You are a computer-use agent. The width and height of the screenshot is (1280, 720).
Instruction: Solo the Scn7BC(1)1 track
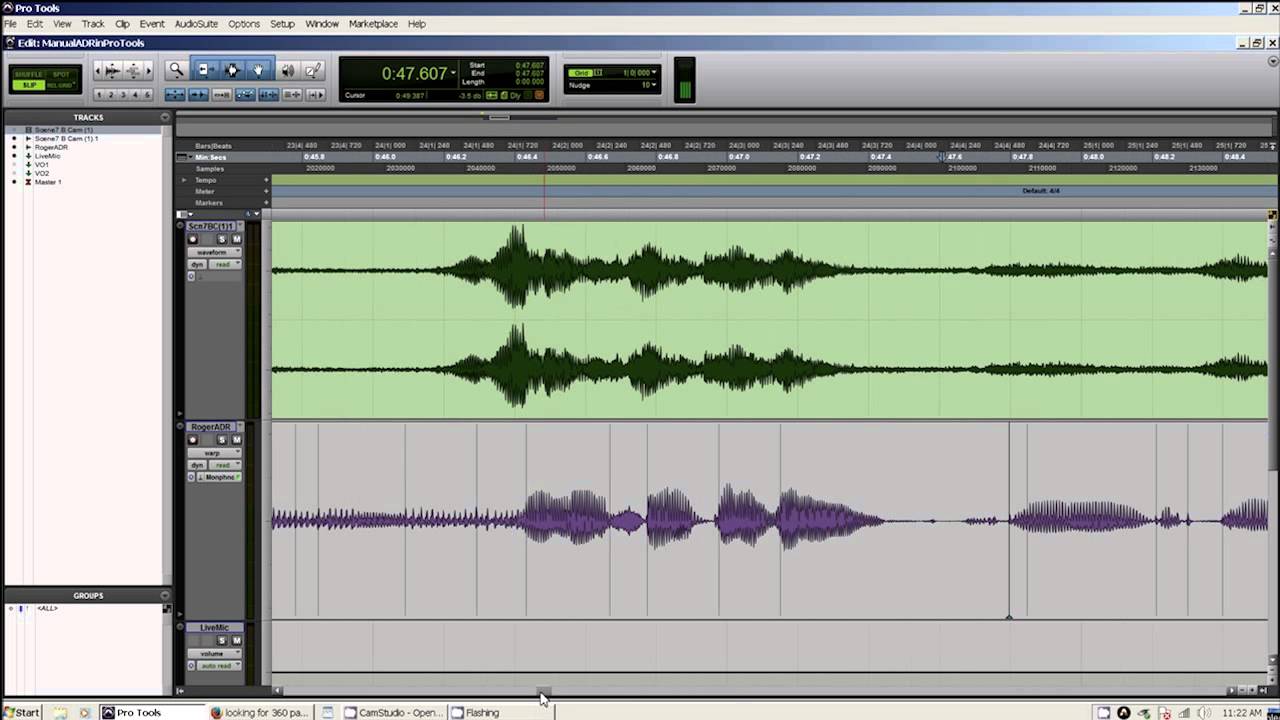(222, 239)
